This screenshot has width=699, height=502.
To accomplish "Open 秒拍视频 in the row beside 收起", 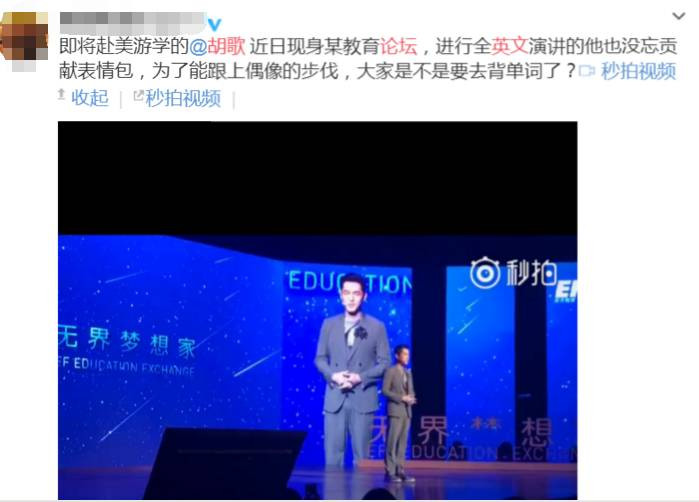I will [x=183, y=98].
